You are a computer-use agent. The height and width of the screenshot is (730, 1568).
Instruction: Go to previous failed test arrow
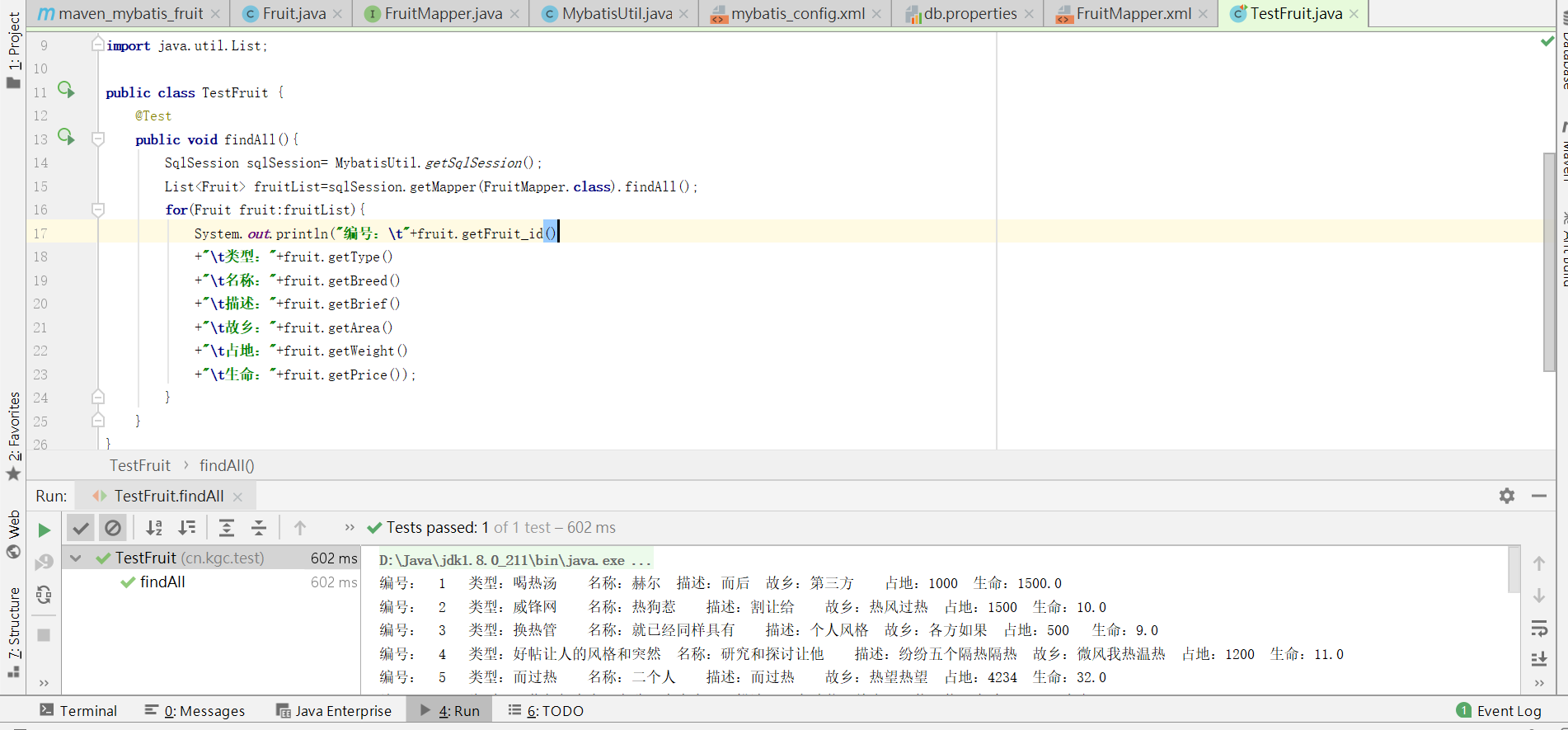pos(300,528)
